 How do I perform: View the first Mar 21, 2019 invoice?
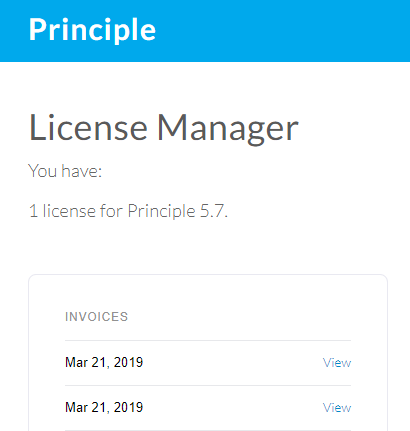point(337,363)
